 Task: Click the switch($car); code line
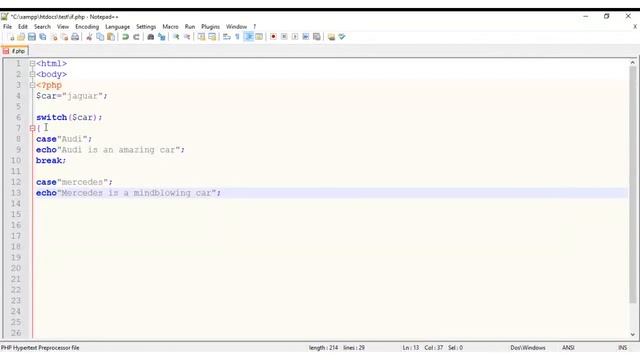tap(69, 118)
